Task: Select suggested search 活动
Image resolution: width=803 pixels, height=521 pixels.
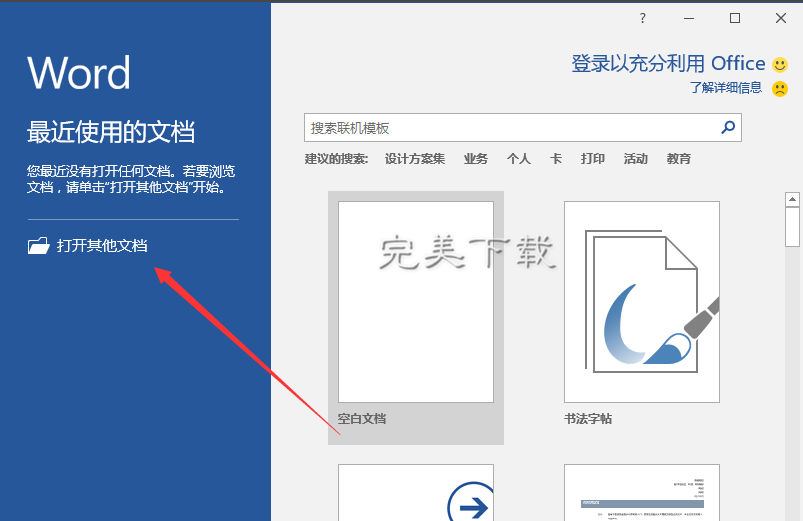Action: click(636, 159)
